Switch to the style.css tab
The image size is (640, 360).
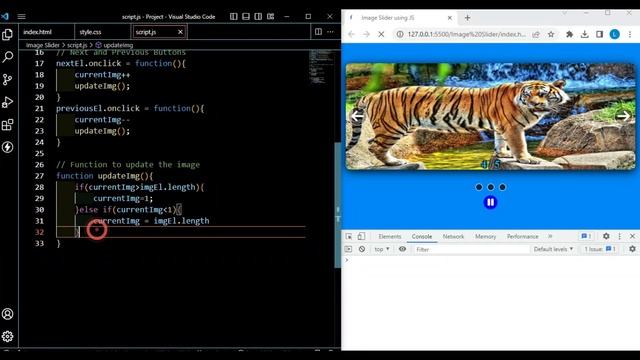tap(90, 32)
